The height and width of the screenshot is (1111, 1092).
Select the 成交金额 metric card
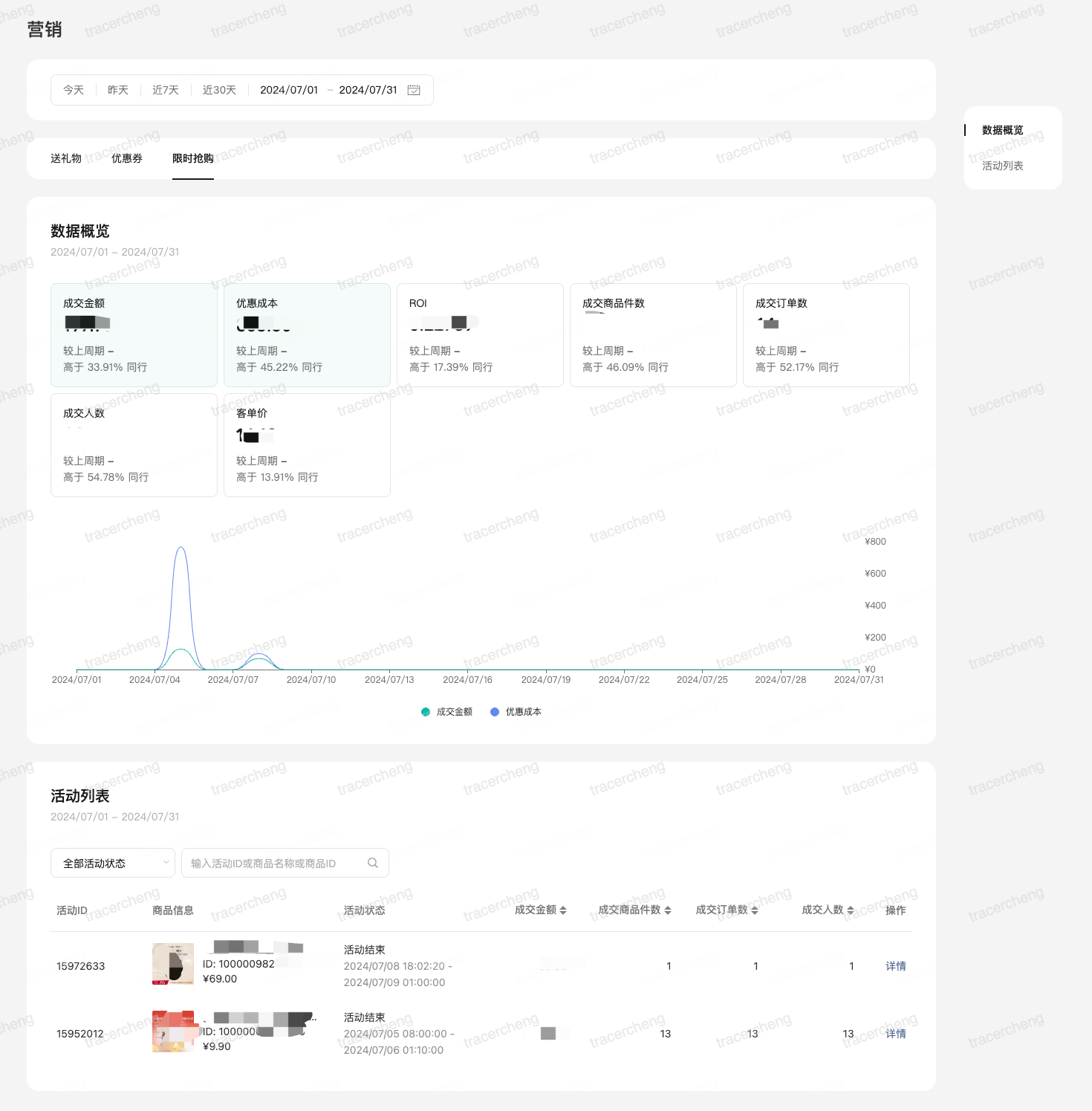pyautogui.click(x=134, y=334)
